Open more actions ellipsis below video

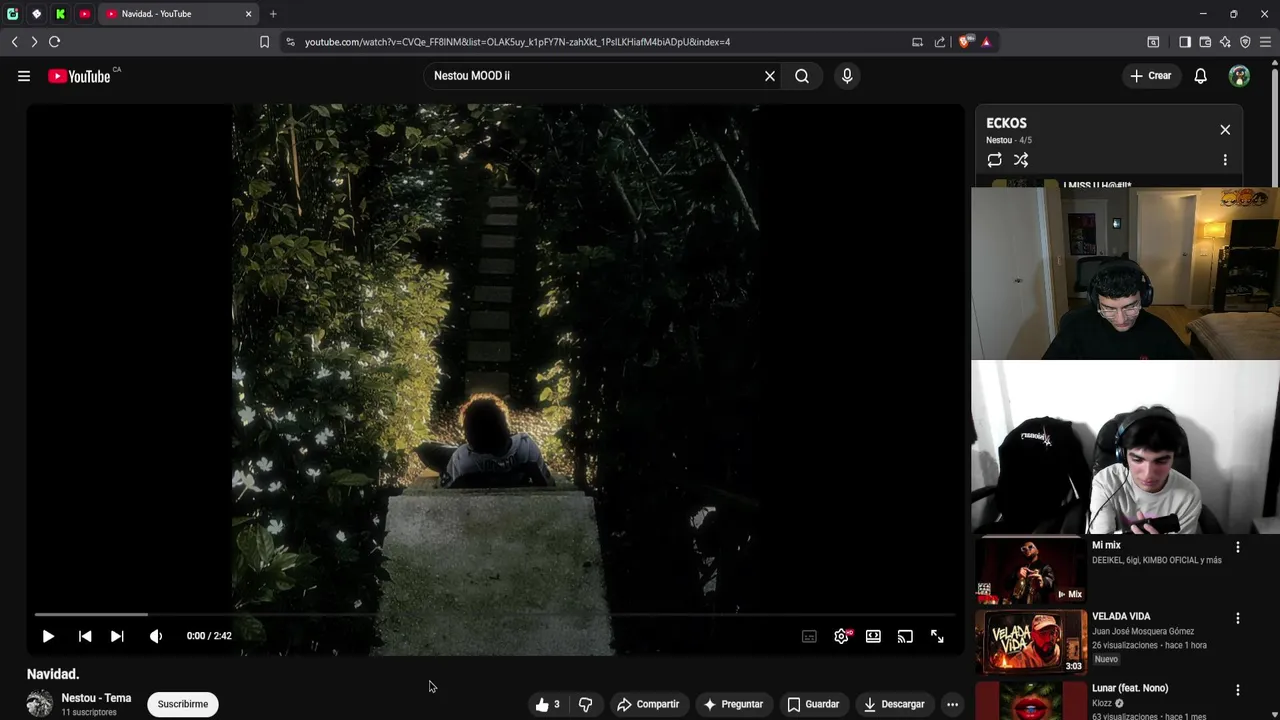pyautogui.click(x=952, y=704)
